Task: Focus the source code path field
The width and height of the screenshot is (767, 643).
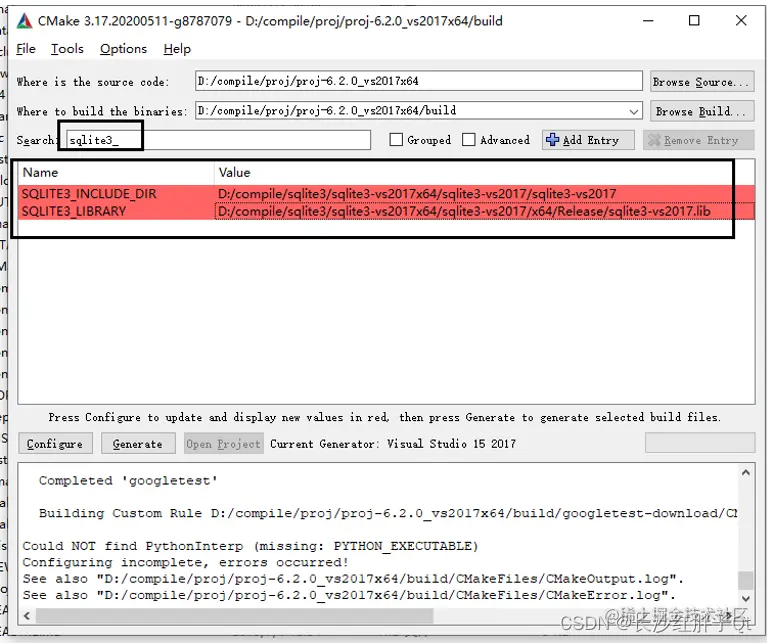Action: point(419,81)
